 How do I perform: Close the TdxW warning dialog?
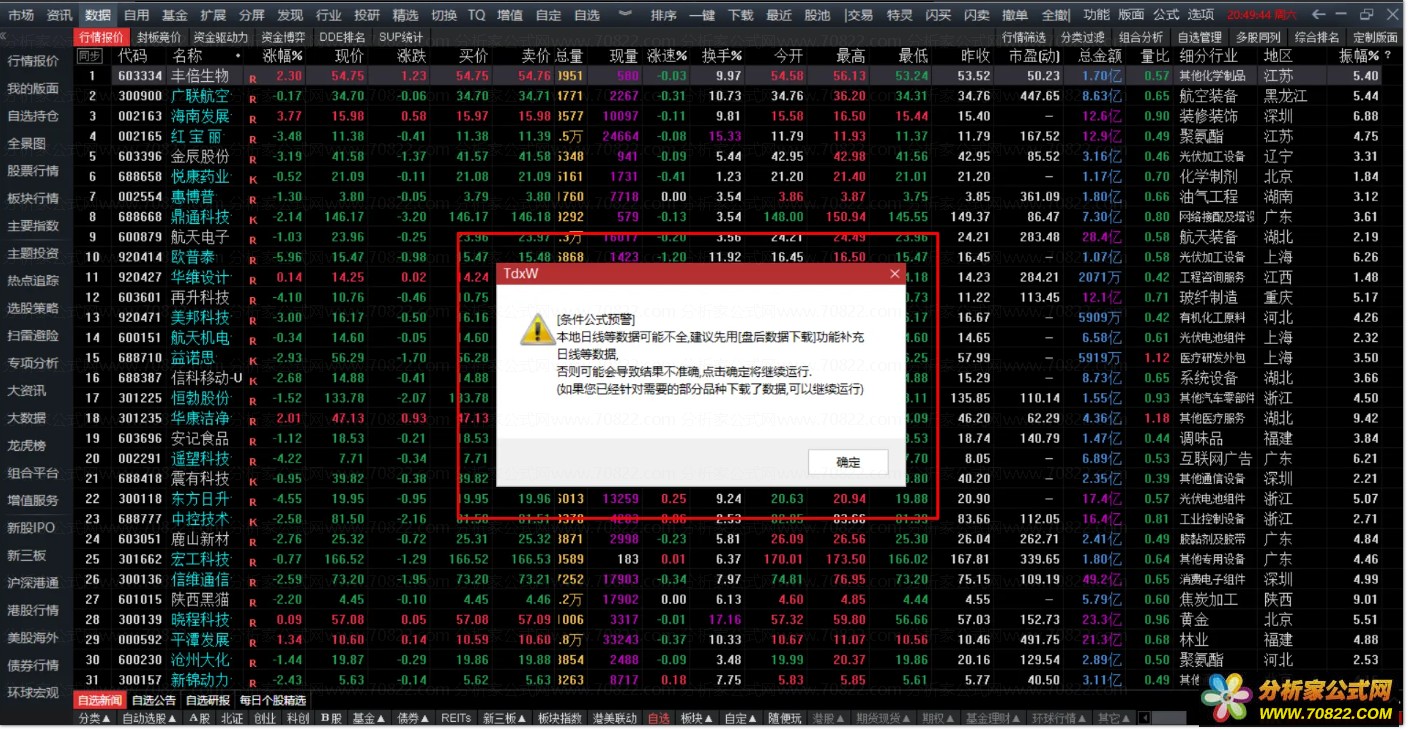(894, 273)
